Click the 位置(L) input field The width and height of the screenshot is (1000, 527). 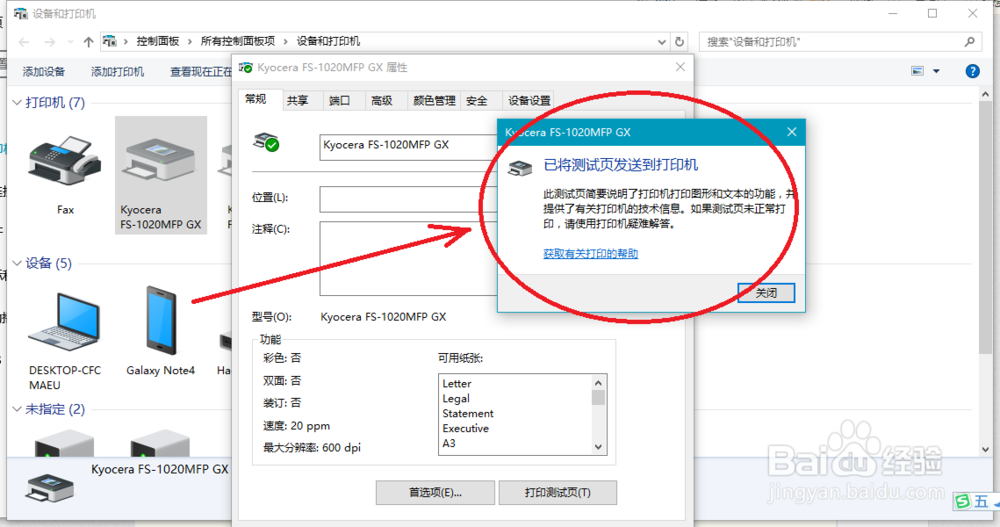(x=408, y=199)
